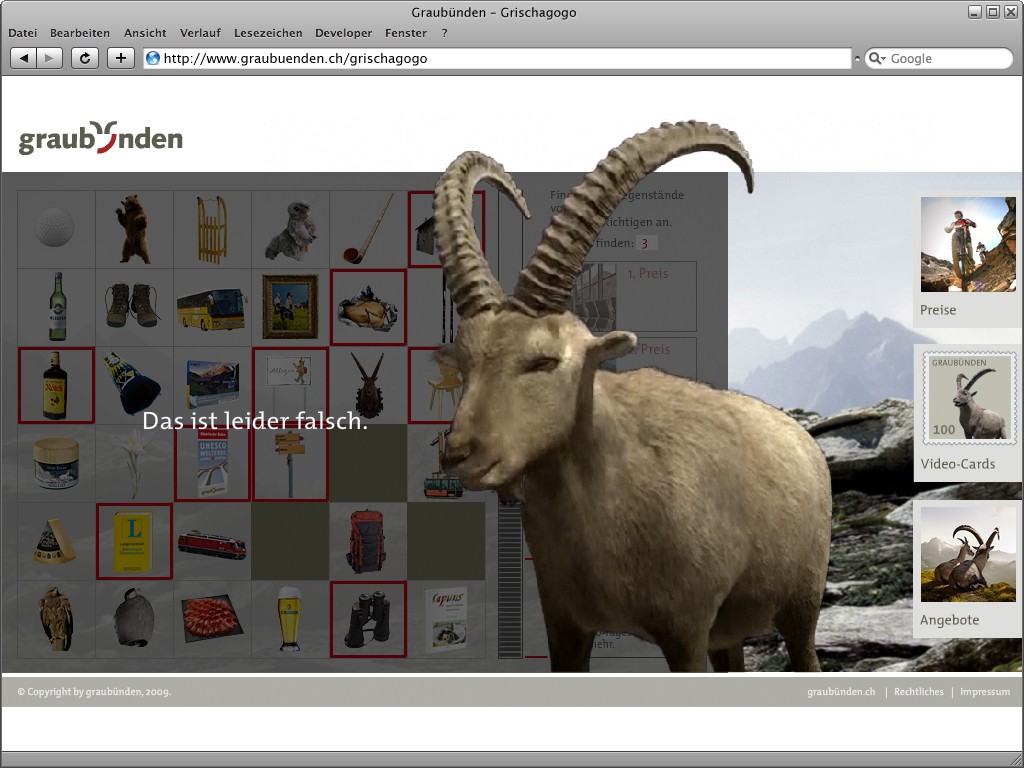The image size is (1024, 768).
Task: Open the Rechtliches footer link
Action: [919, 692]
